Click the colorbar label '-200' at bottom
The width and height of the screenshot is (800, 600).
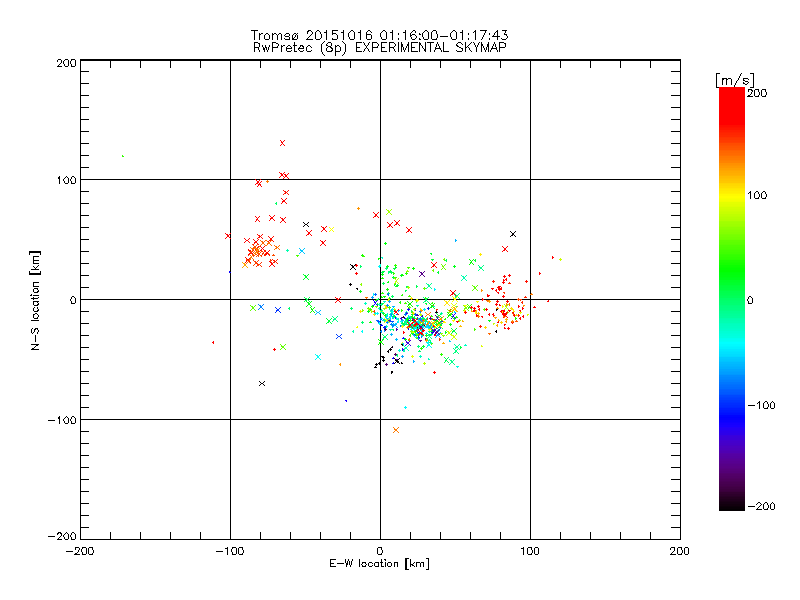tap(761, 506)
